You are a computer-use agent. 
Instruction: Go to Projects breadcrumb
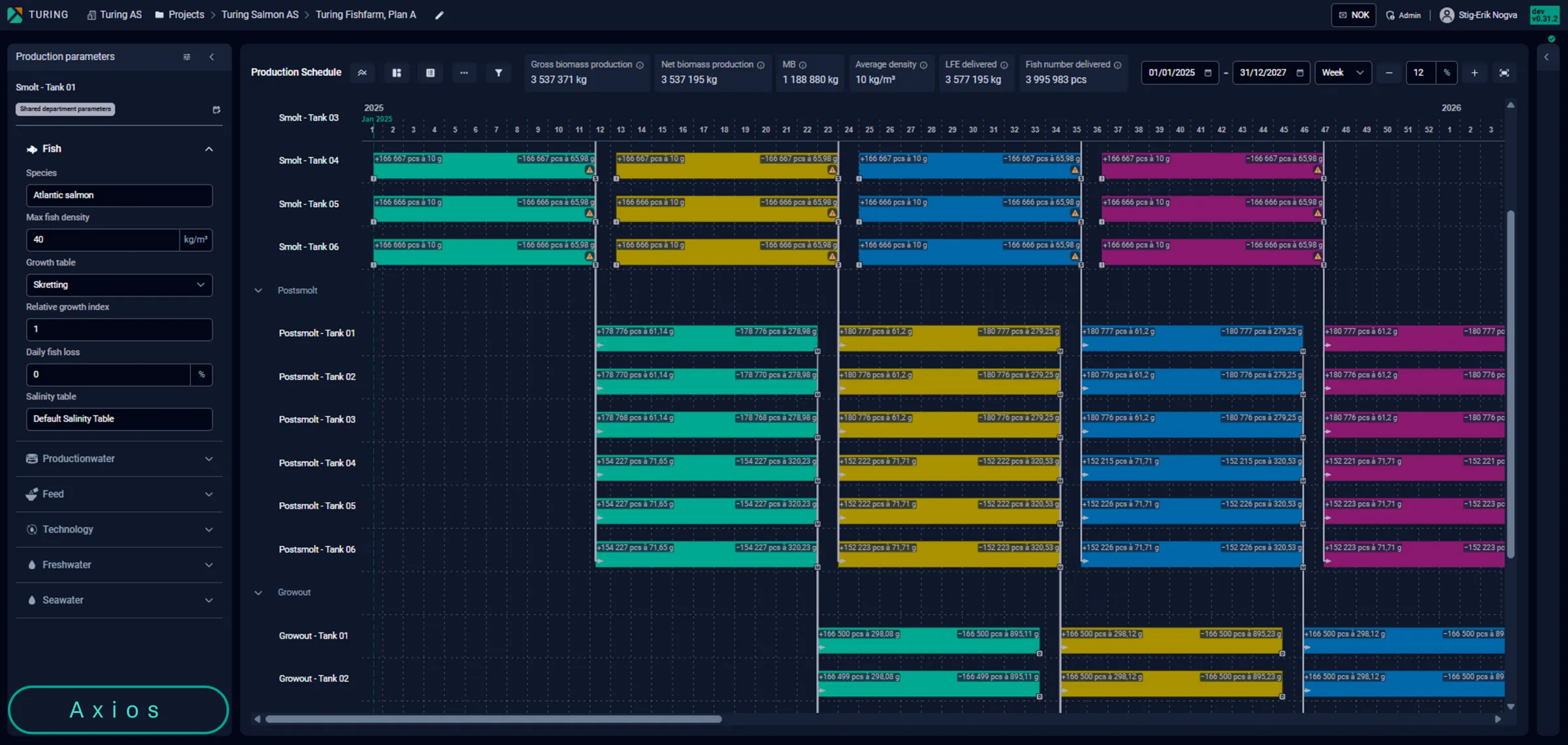point(180,14)
